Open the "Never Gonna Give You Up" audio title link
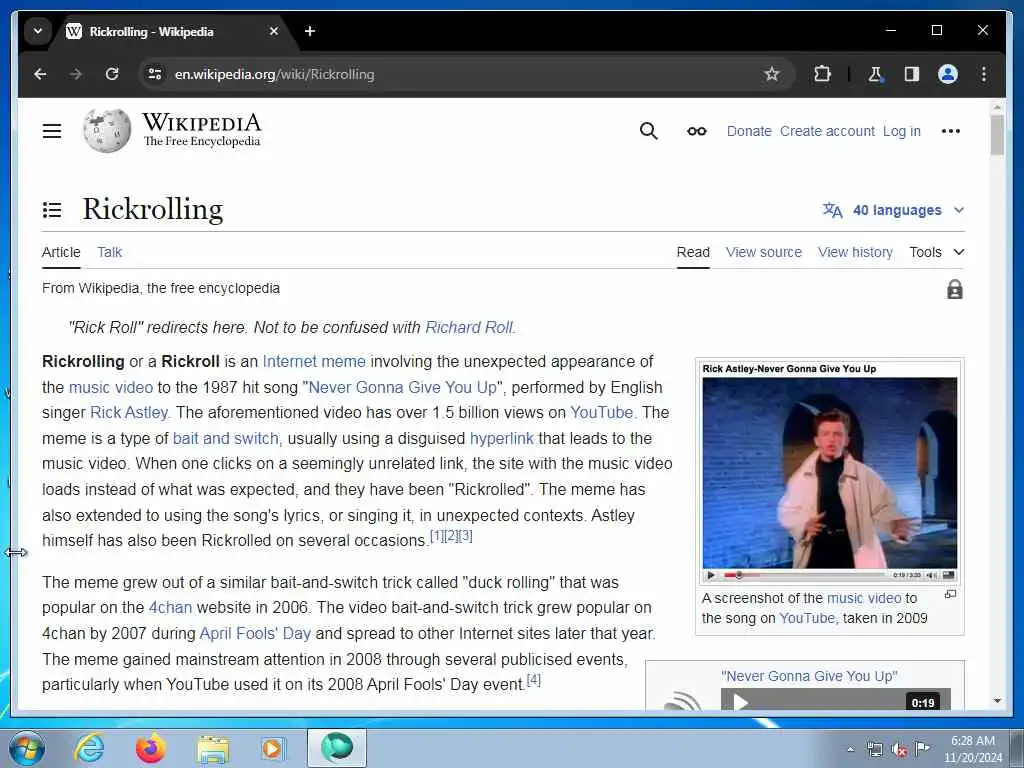This screenshot has height=768, width=1024. pos(809,676)
